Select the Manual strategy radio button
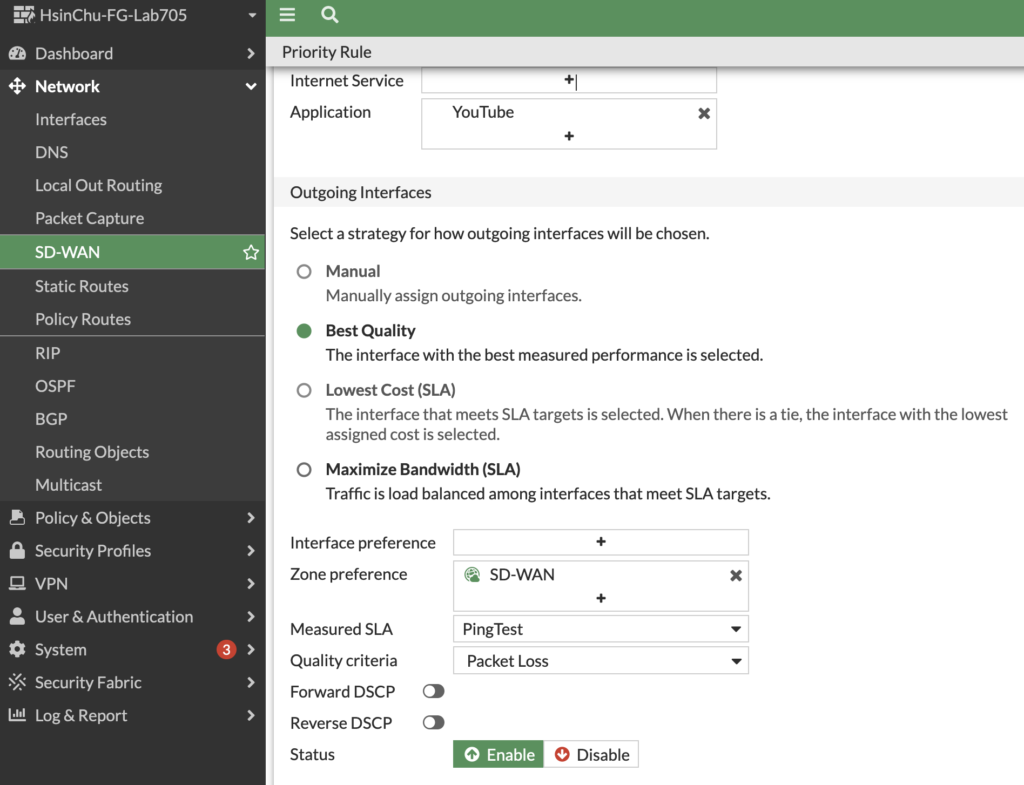The image size is (1024, 785). tap(304, 271)
